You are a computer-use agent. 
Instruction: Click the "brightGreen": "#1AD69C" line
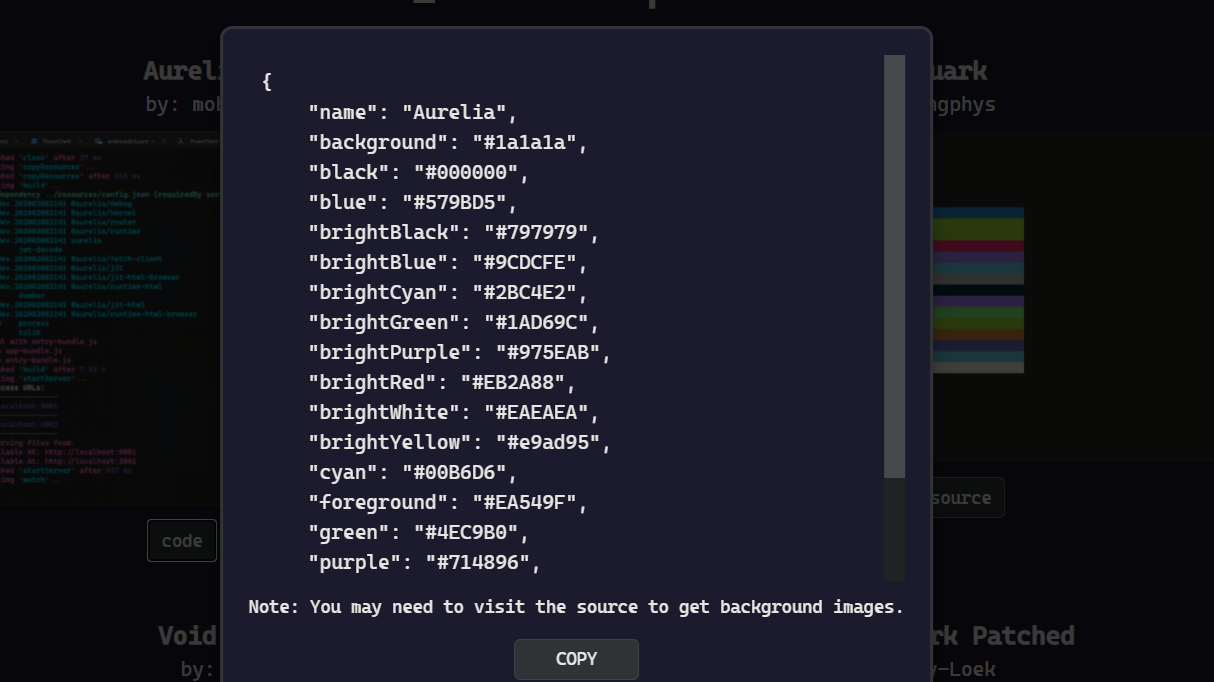click(454, 322)
